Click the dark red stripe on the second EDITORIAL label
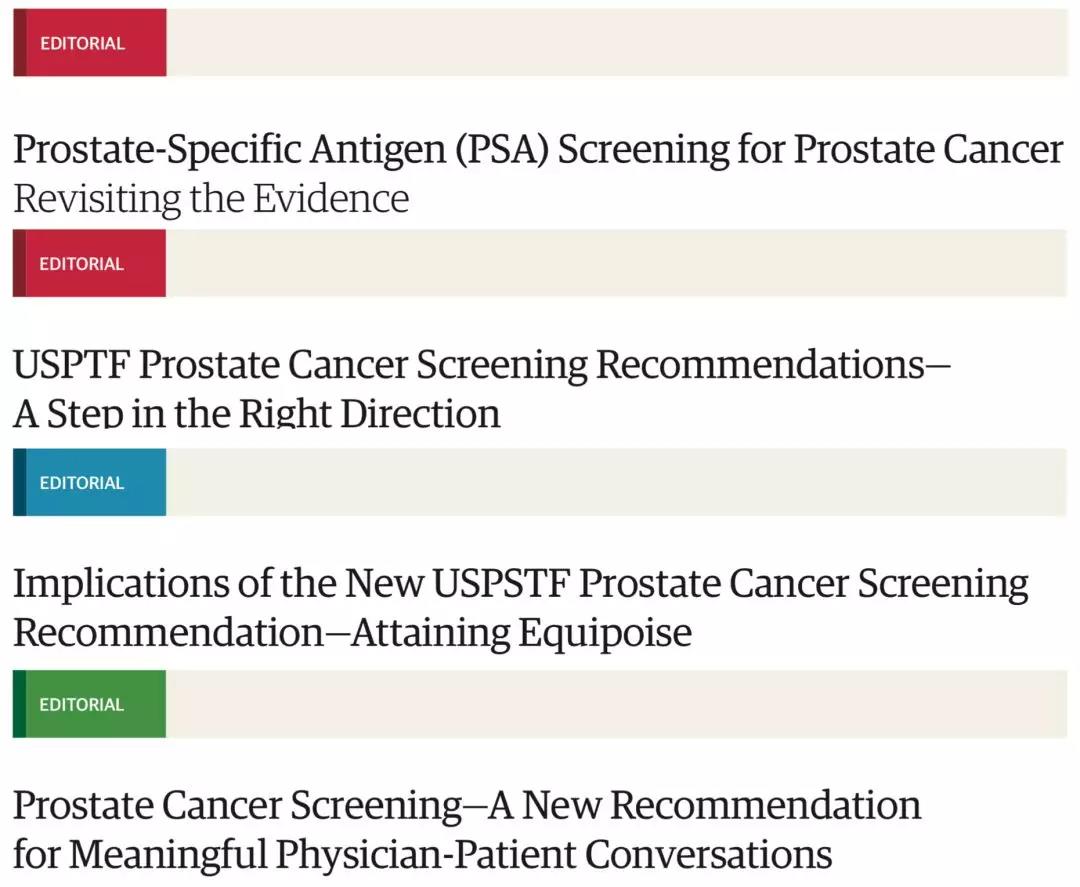Screen dimensions: 1080x887 click(19, 264)
